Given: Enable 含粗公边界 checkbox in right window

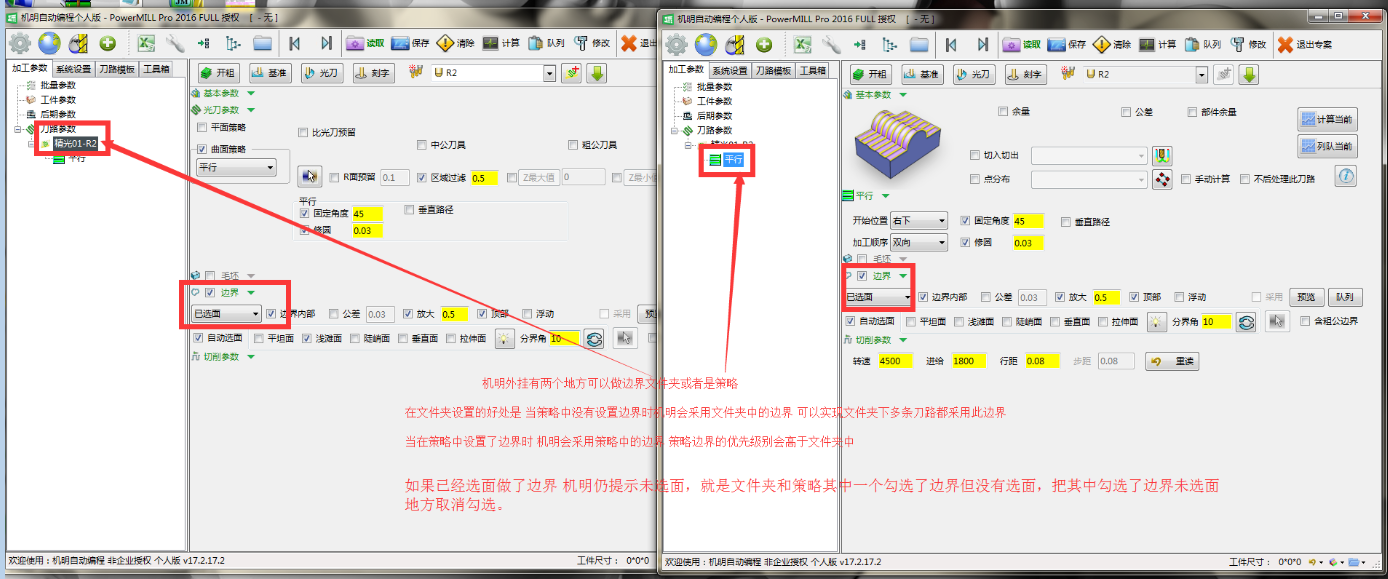Looking at the screenshot, I should pos(1305,321).
